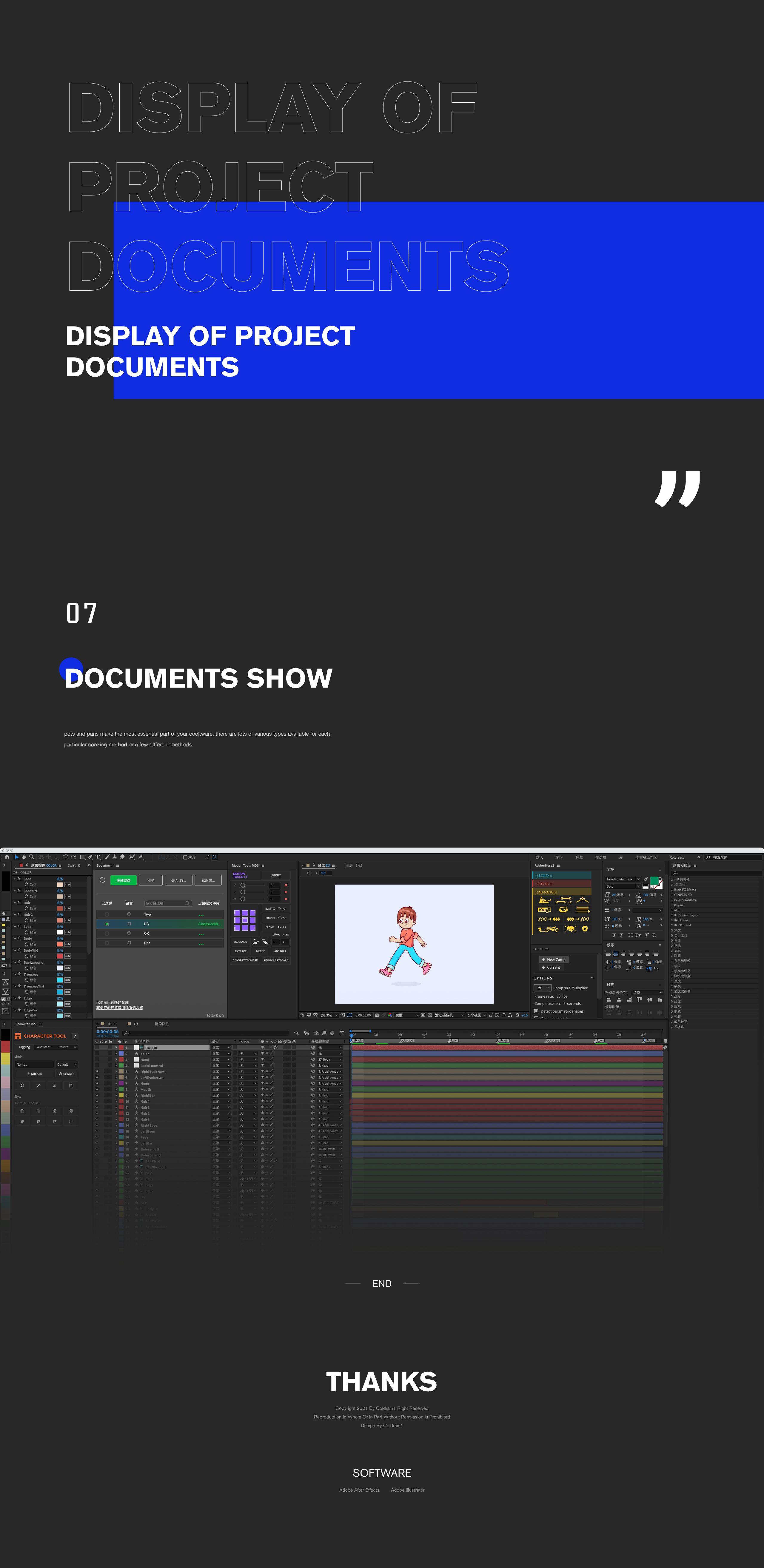Select the DS composition radio button
The height and width of the screenshot is (1568, 764).
click(107, 924)
